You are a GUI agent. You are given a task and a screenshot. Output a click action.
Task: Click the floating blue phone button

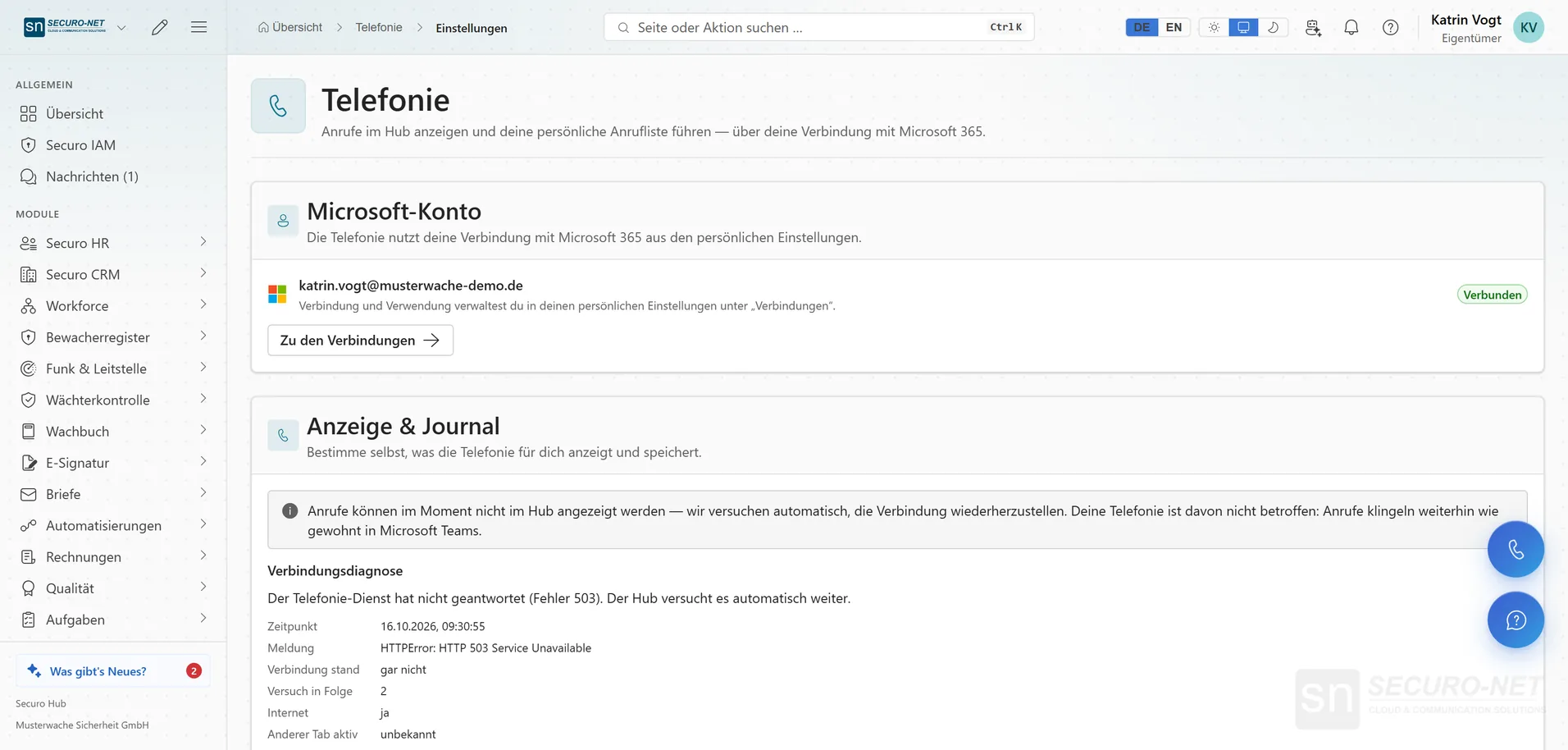[1516, 549]
